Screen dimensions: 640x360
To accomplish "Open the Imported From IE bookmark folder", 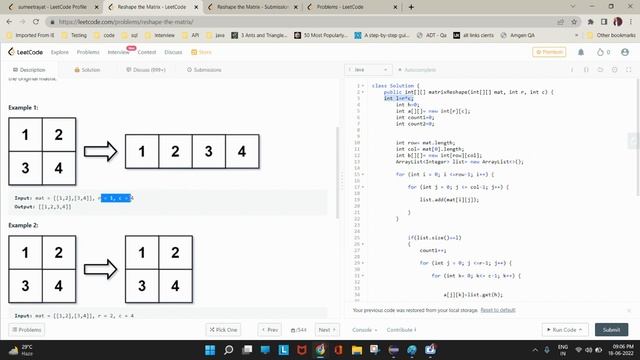I will [31, 36].
